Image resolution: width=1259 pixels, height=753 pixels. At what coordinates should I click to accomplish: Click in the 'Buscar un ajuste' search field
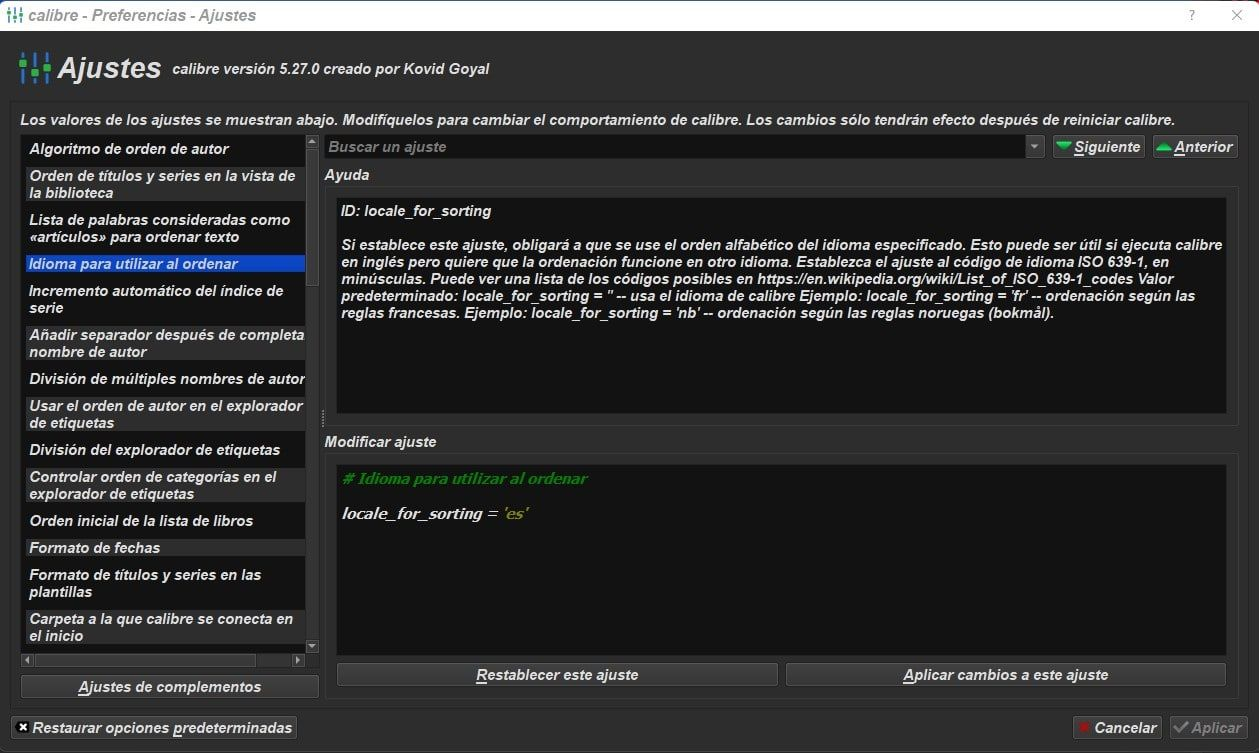pos(675,147)
